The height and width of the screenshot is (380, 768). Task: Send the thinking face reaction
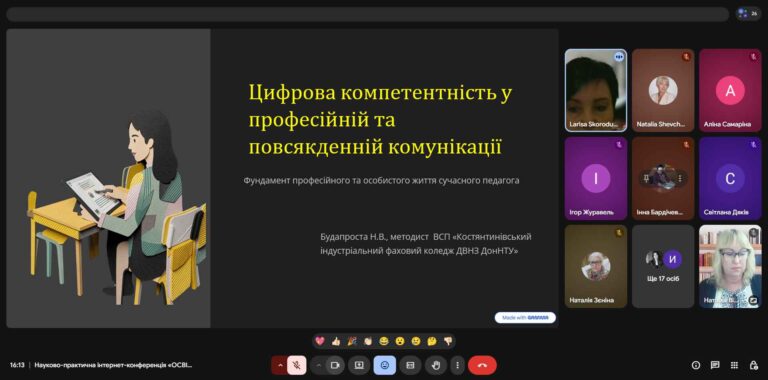[432, 341]
